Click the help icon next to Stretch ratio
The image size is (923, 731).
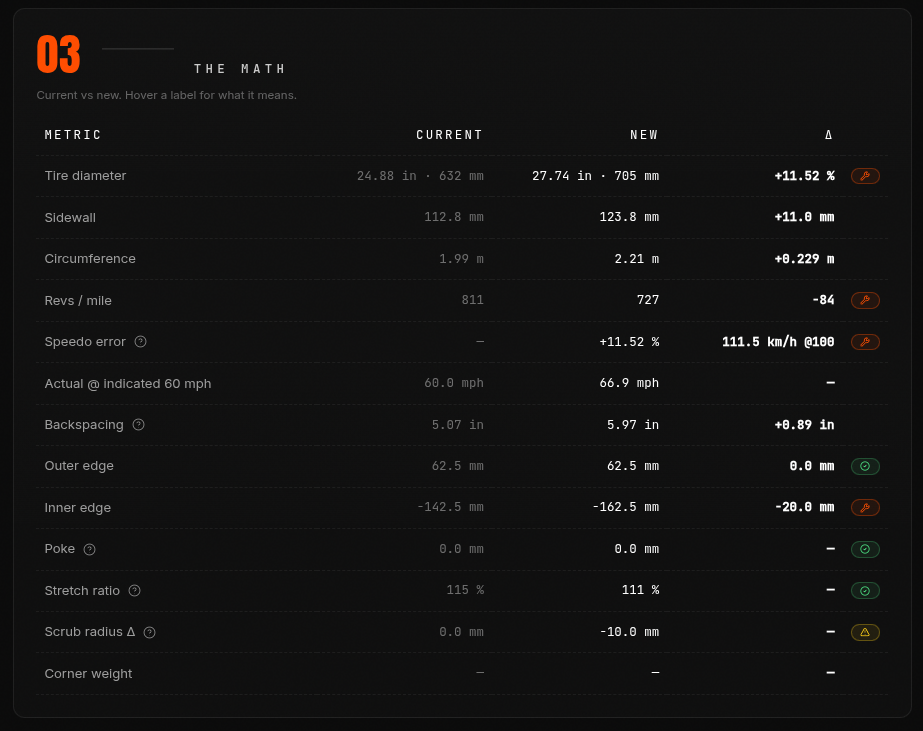(x=134, y=590)
